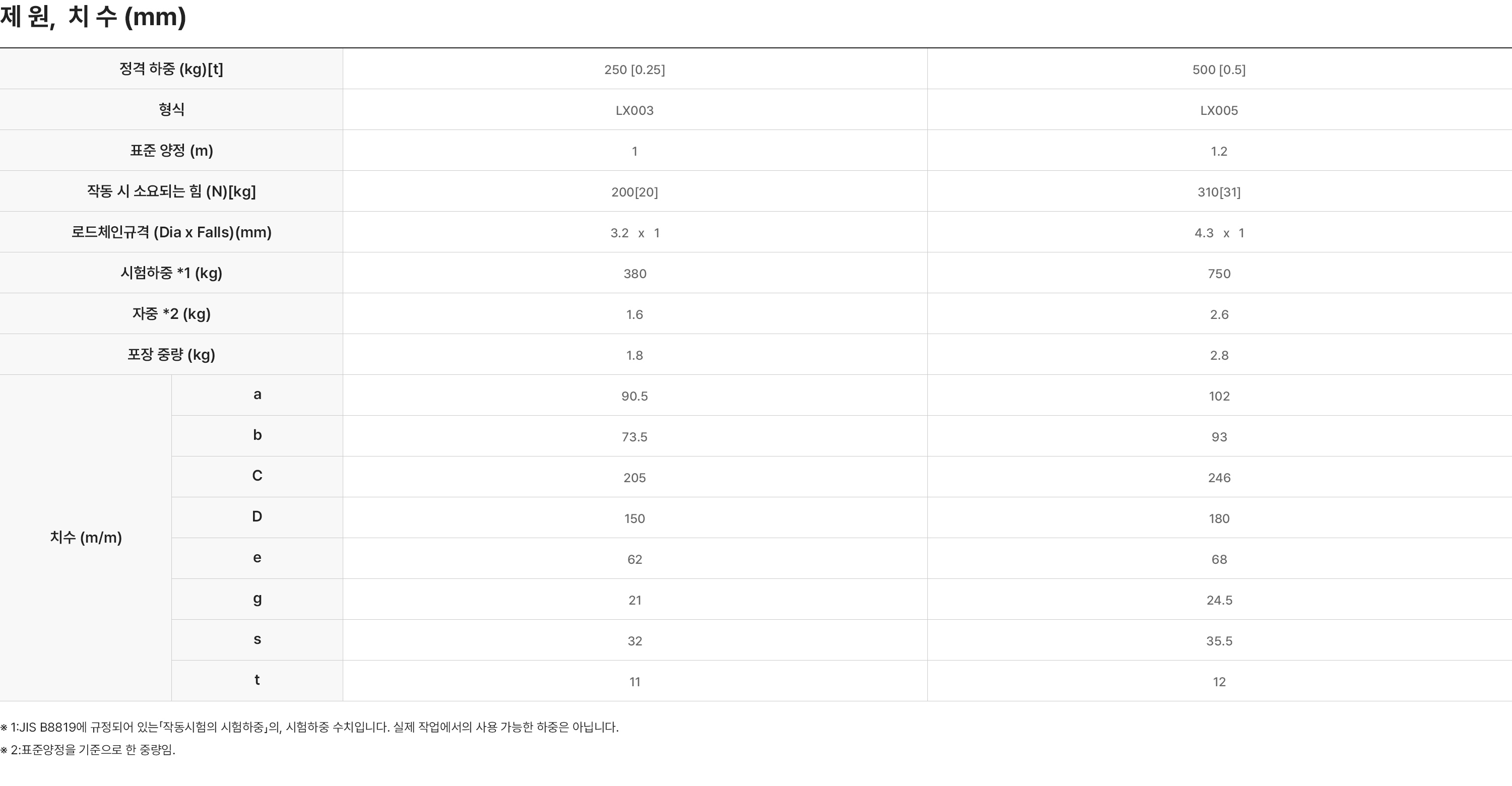Click the 250 [0.25] rated load value
The width and height of the screenshot is (1512, 786).
(x=635, y=70)
